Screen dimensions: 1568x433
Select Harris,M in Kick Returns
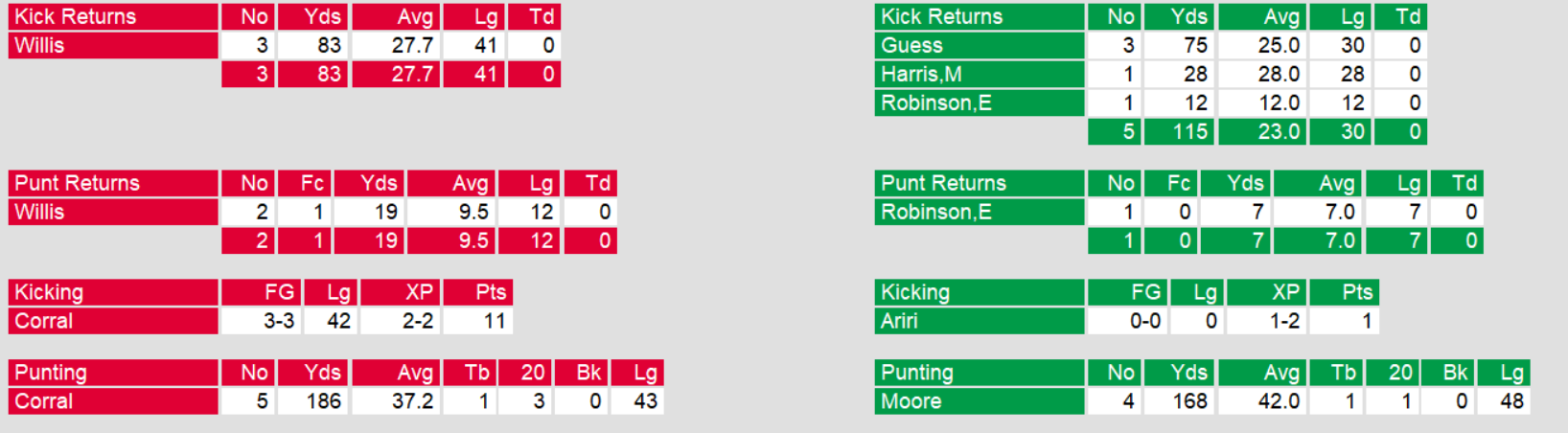pos(979,74)
